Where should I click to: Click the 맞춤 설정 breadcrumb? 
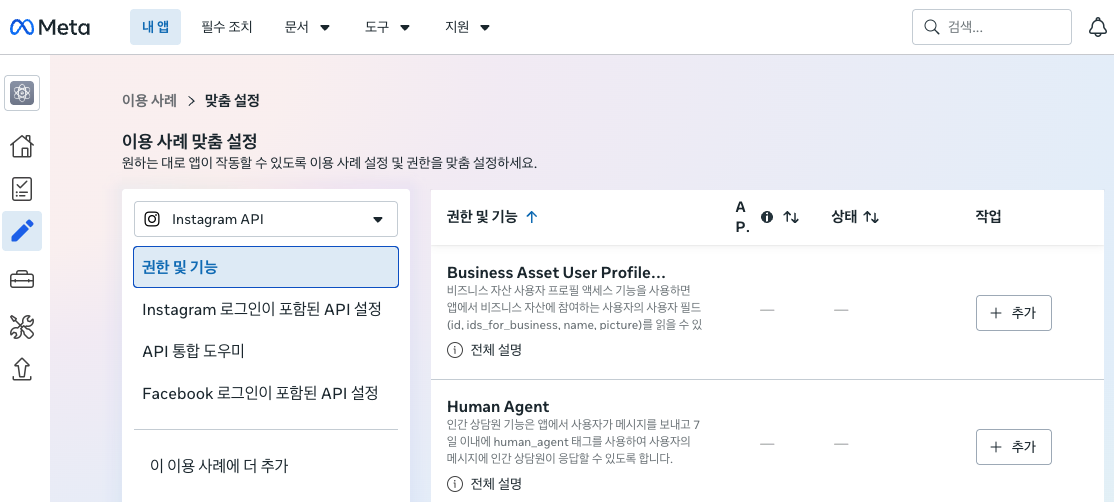click(x=232, y=100)
